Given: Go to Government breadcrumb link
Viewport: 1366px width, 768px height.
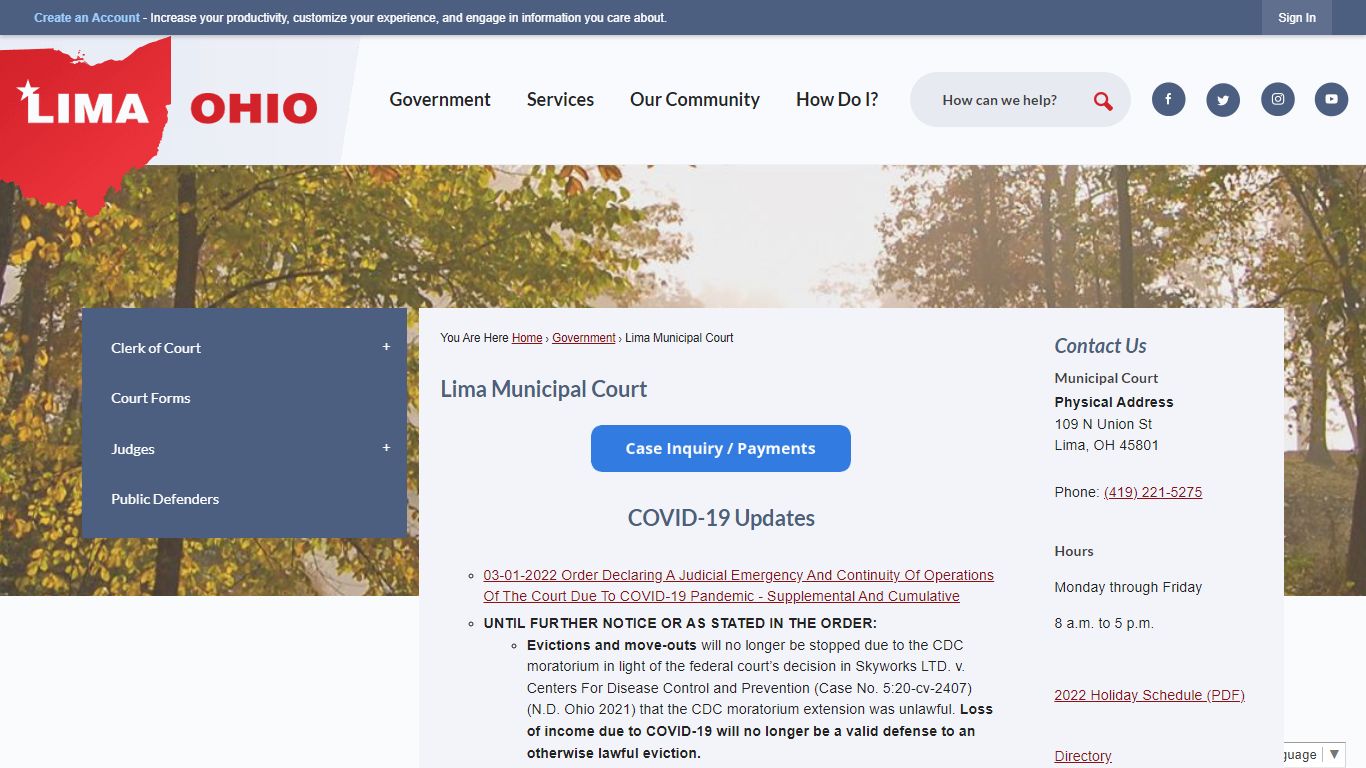Looking at the screenshot, I should [x=584, y=338].
